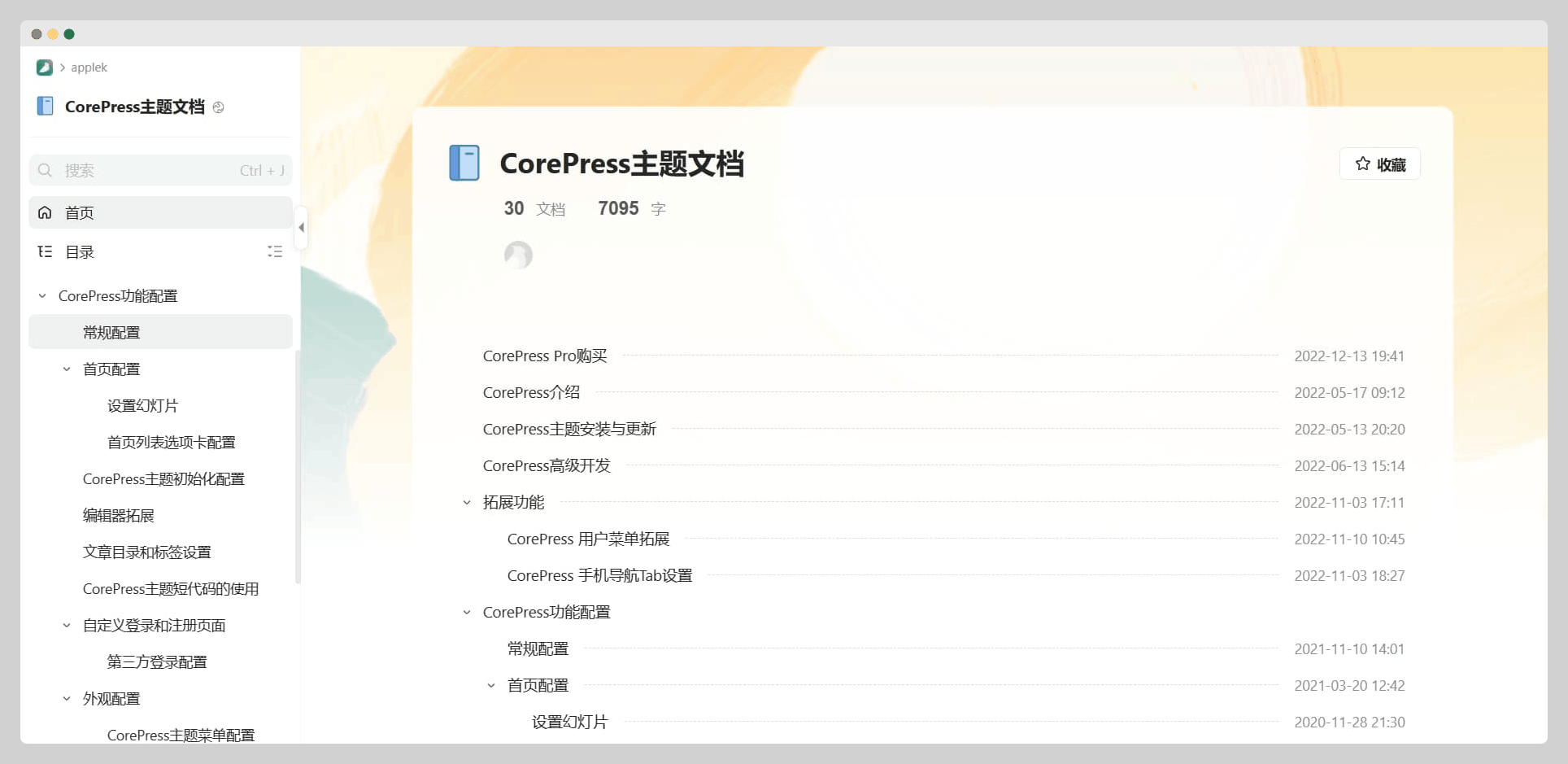Focus the 搜索 search input field

[150, 170]
